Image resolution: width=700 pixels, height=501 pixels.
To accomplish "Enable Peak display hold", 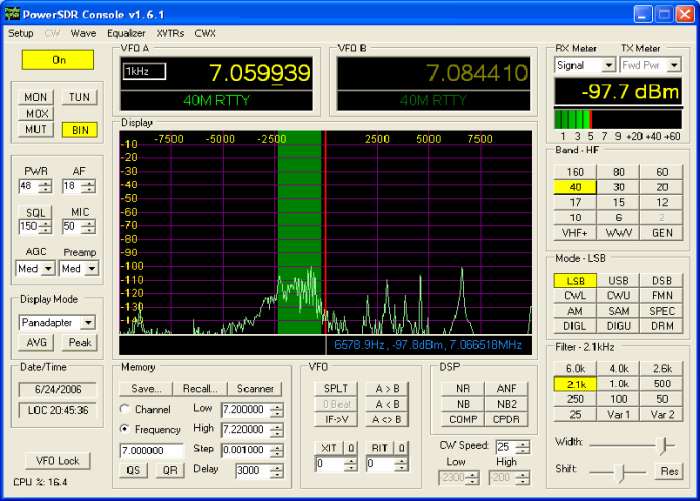I will [x=80, y=342].
